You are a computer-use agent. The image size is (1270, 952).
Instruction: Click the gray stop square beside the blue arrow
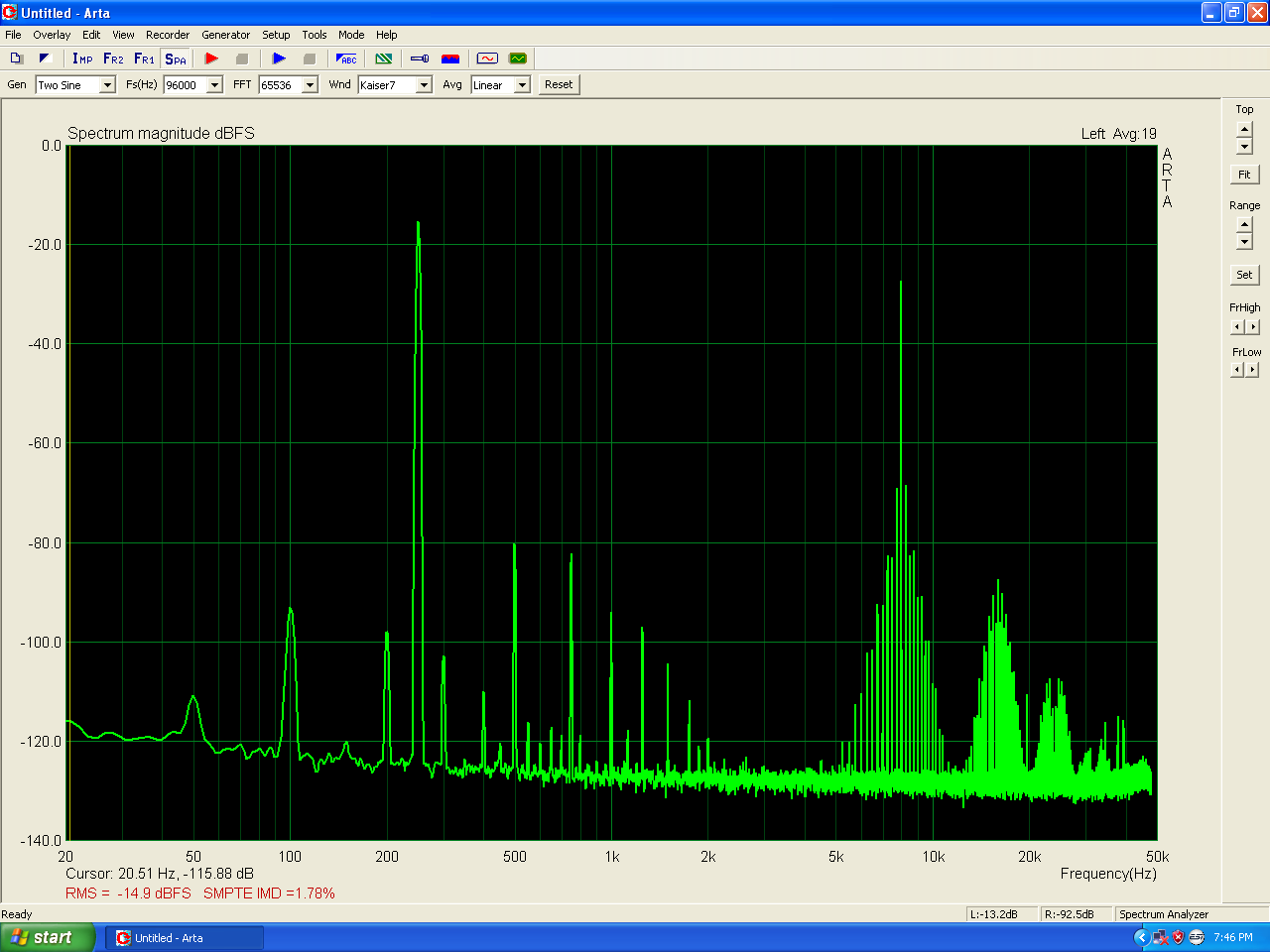(309, 59)
